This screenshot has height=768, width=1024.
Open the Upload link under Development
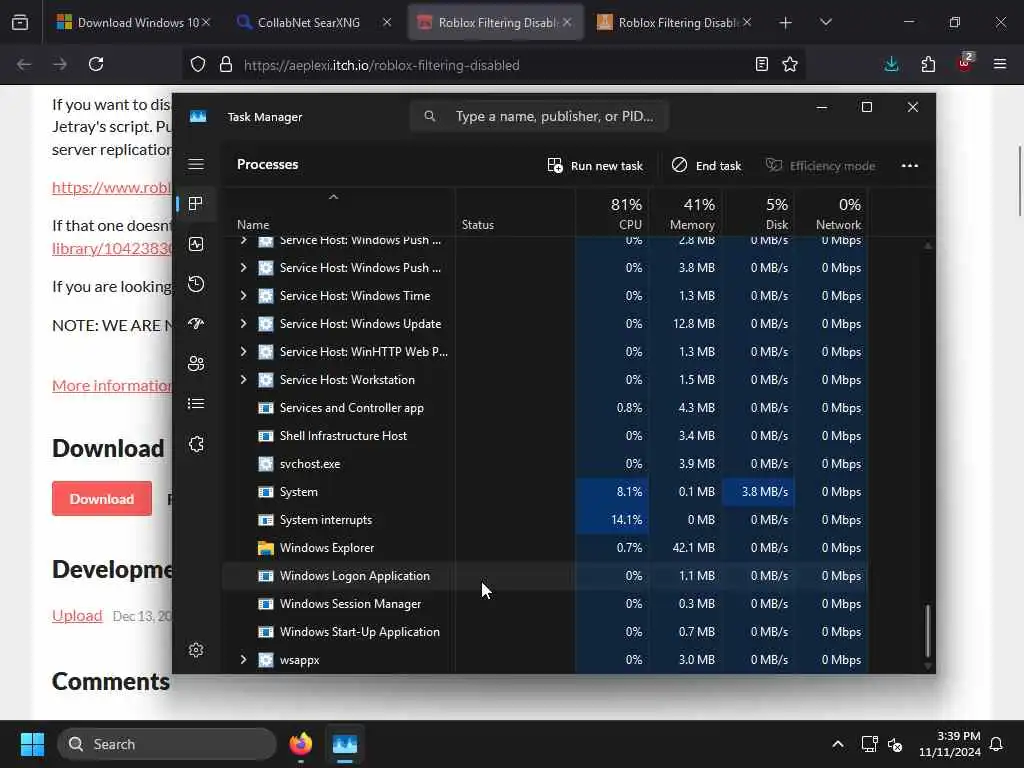(77, 616)
